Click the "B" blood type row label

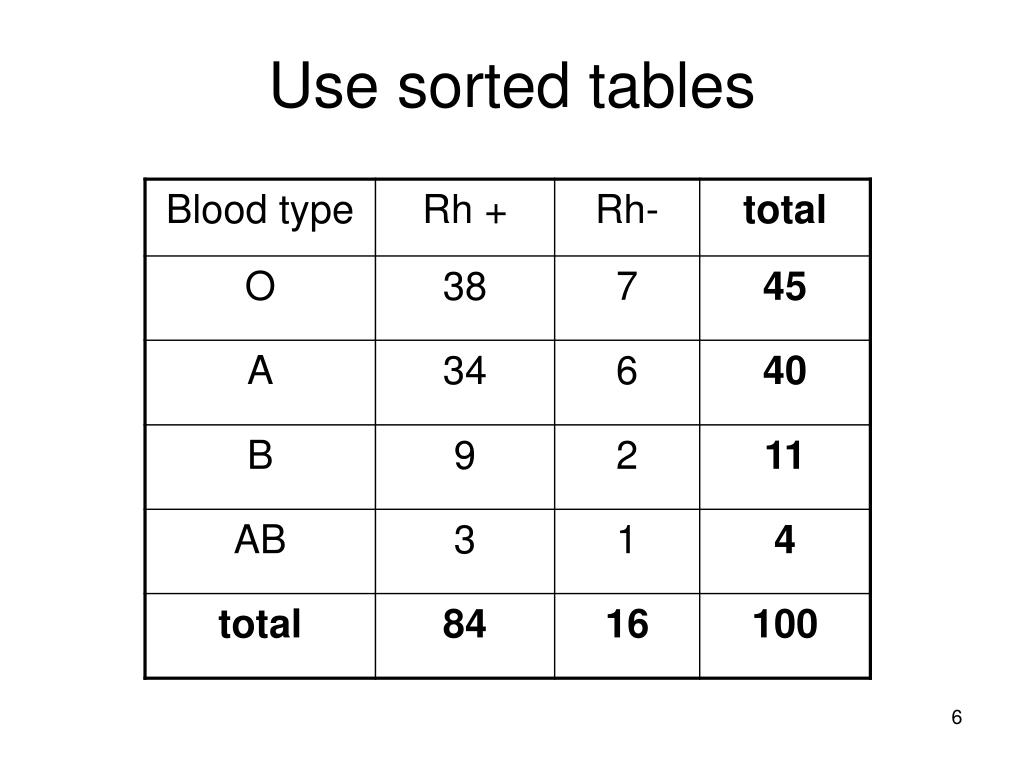[x=260, y=456]
